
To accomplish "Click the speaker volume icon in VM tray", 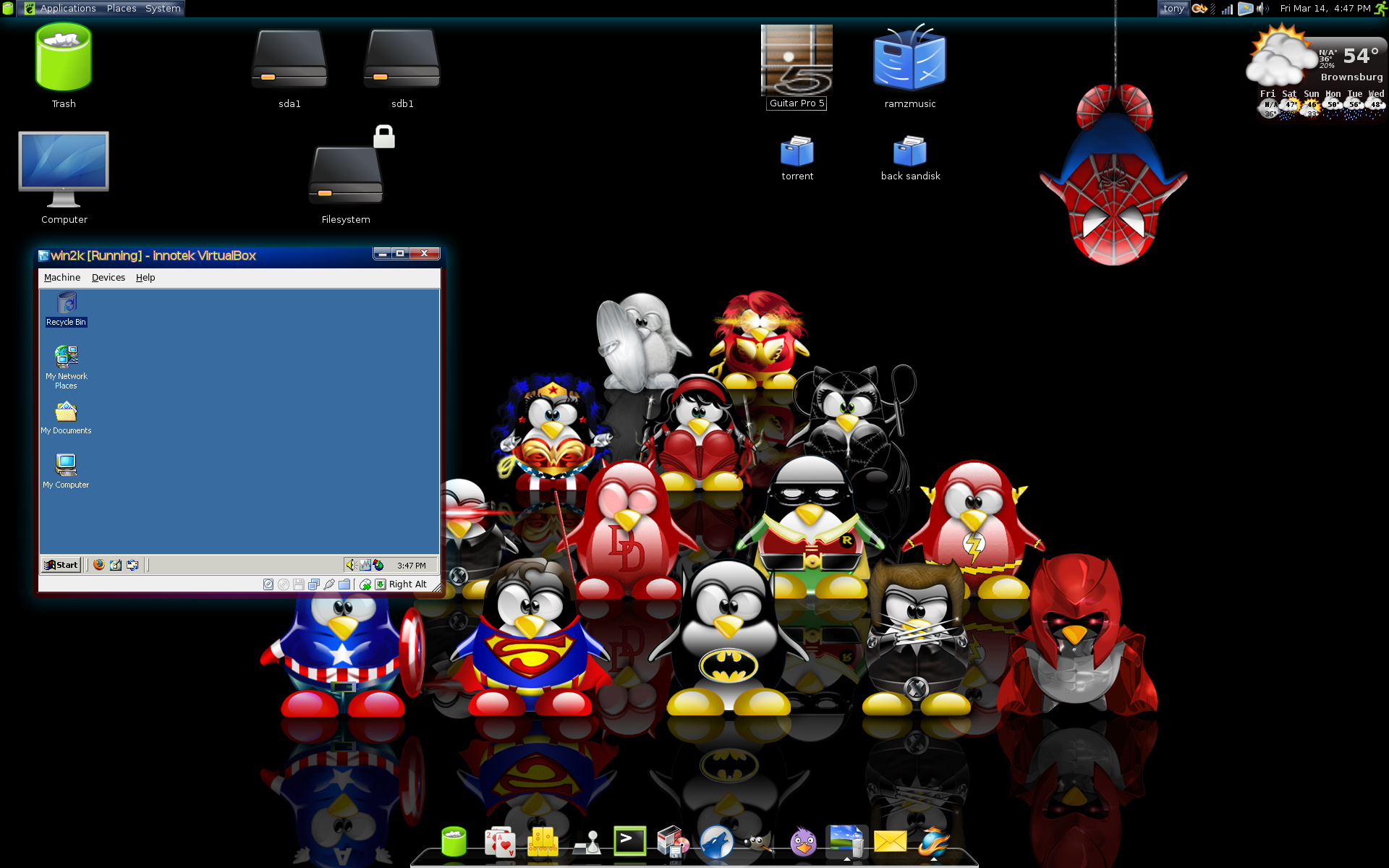I will [x=351, y=565].
